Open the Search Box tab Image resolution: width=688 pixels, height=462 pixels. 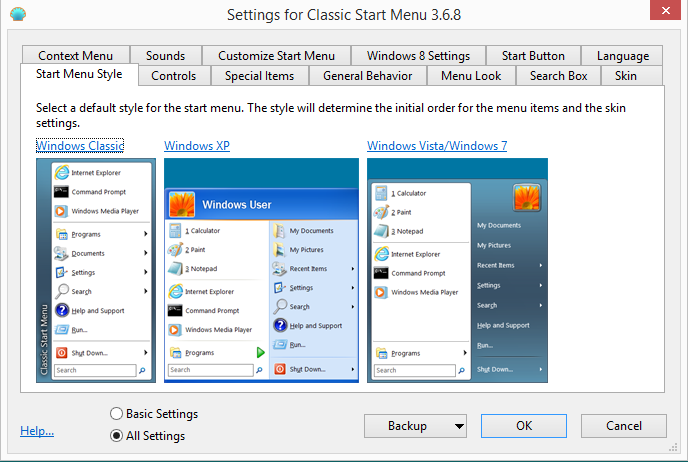(x=559, y=76)
